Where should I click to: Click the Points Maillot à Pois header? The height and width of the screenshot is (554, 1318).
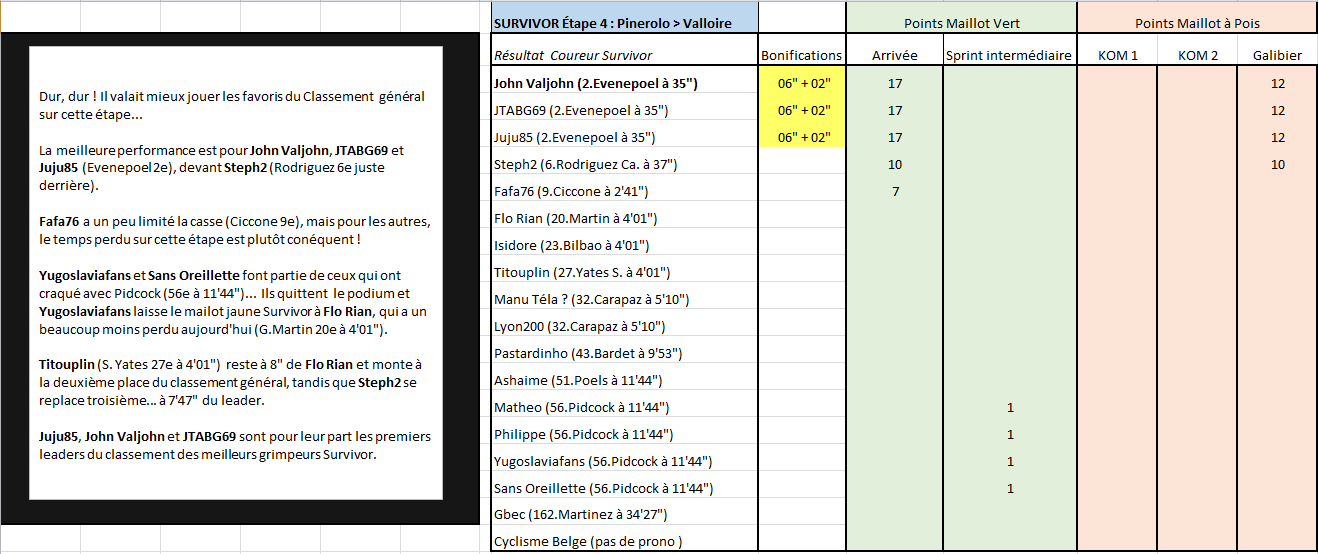coord(1197,23)
